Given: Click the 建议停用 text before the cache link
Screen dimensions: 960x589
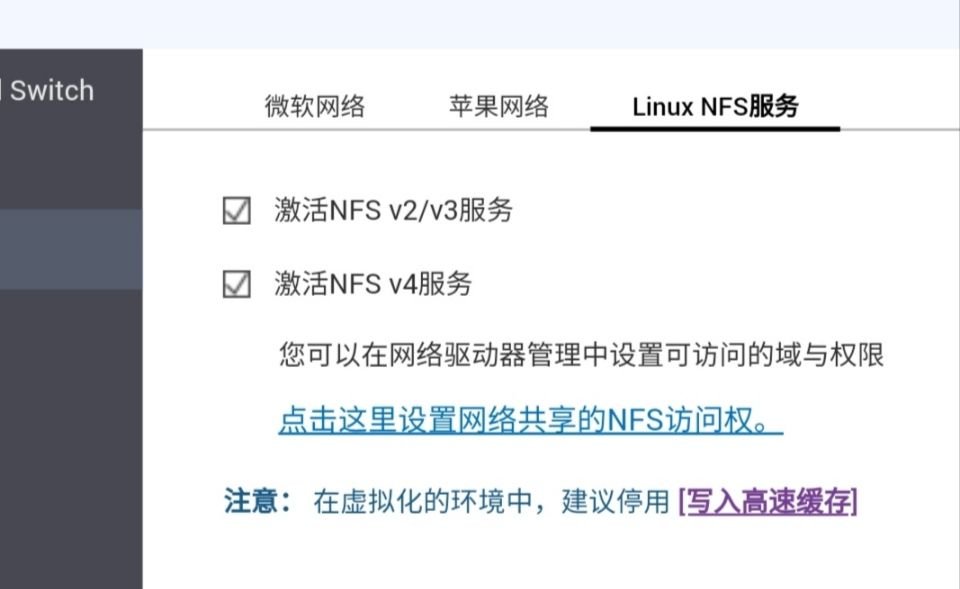Looking at the screenshot, I should pos(615,502).
